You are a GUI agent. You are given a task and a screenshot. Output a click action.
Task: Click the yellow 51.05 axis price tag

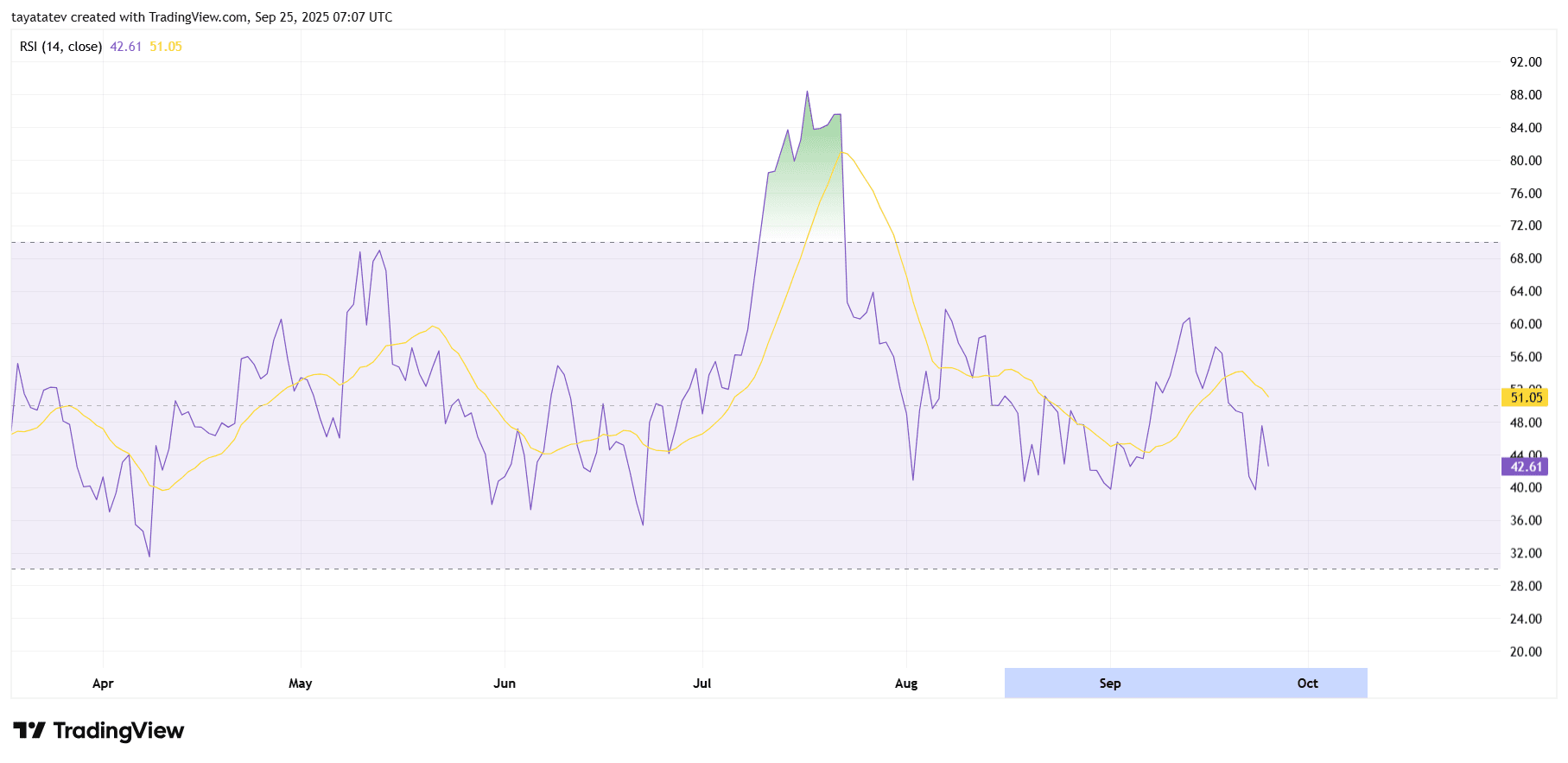coord(1525,397)
